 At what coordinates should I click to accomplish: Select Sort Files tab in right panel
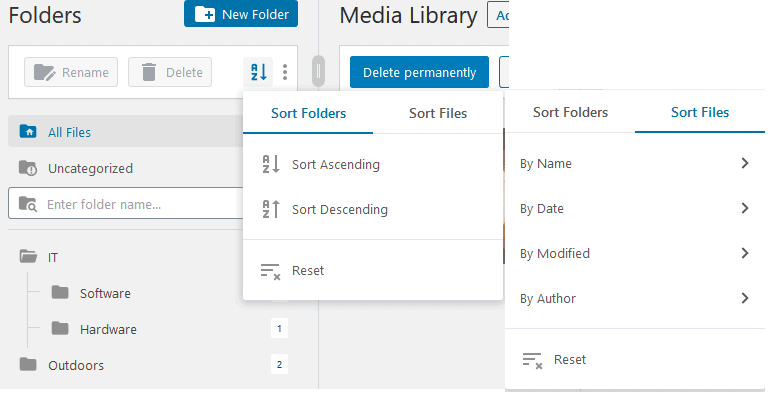[700, 112]
